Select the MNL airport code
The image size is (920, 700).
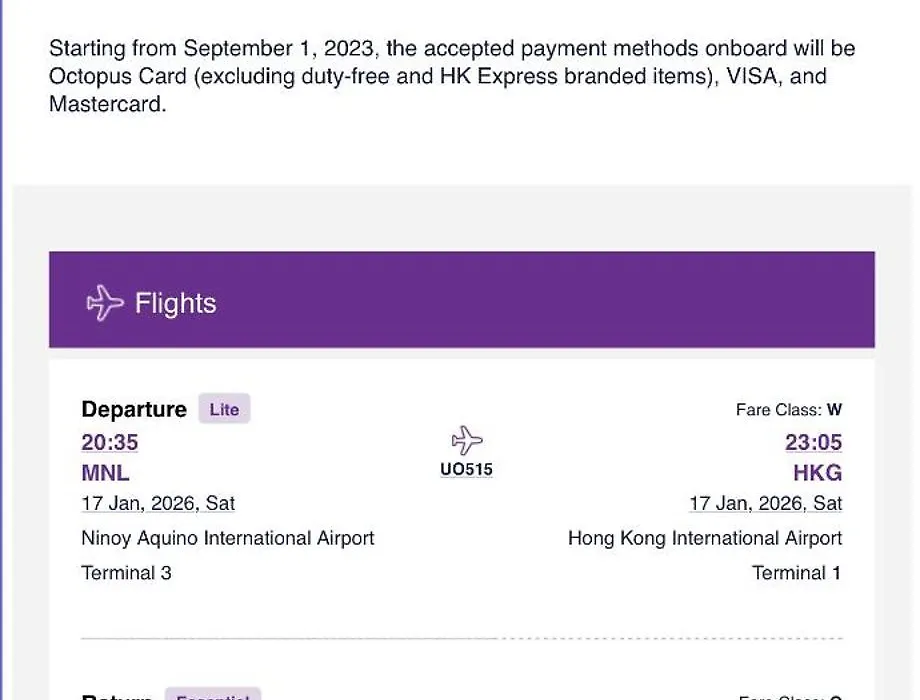(x=105, y=472)
